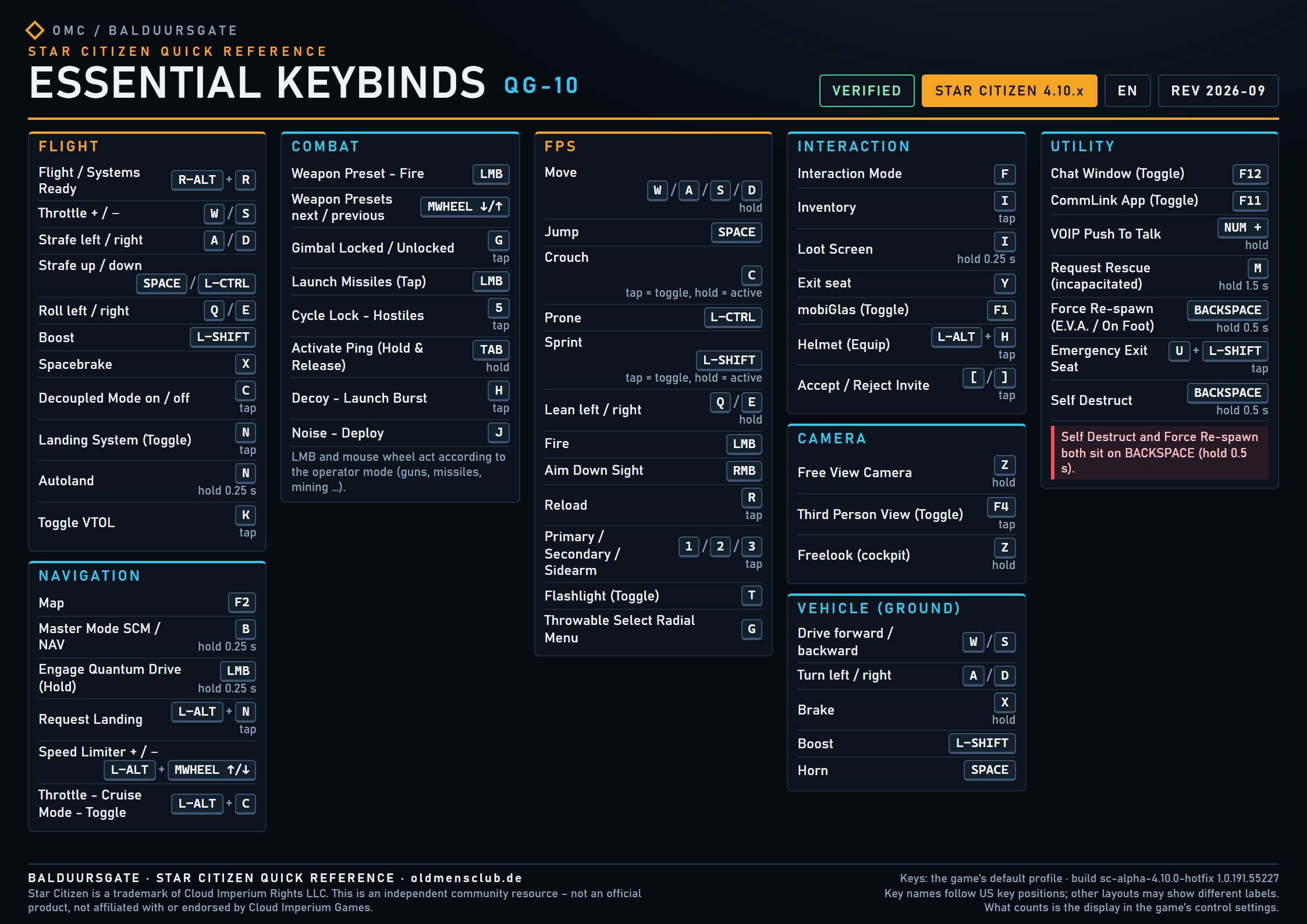Click the L-SHIFT keycap for Flight Boost
Image resolution: width=1307 pixels, height=924 pixels.
[223, 337]
